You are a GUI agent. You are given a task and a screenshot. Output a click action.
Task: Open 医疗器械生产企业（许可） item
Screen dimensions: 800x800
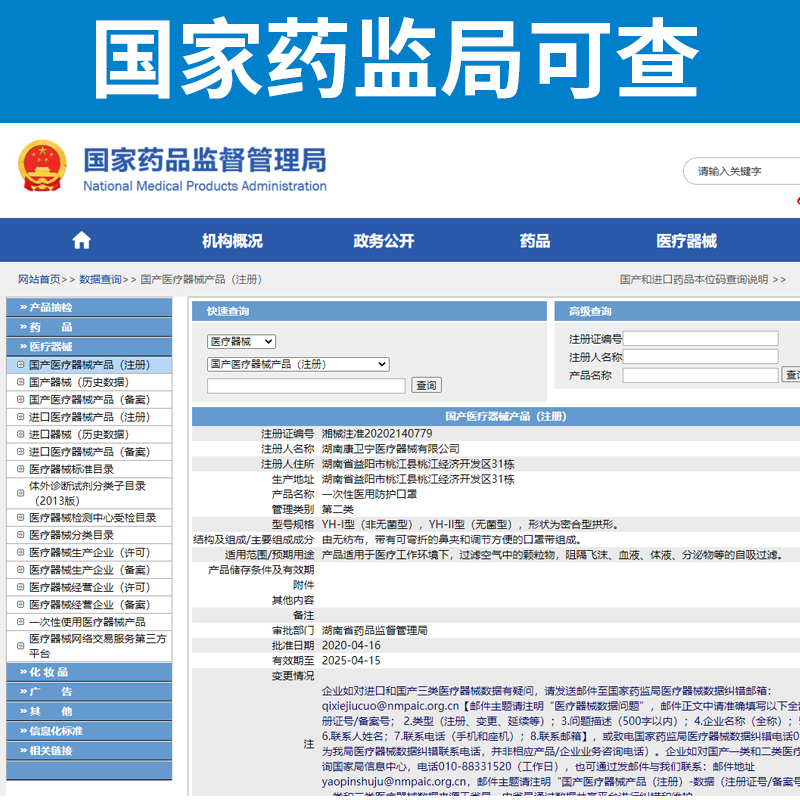click(89, 552)
